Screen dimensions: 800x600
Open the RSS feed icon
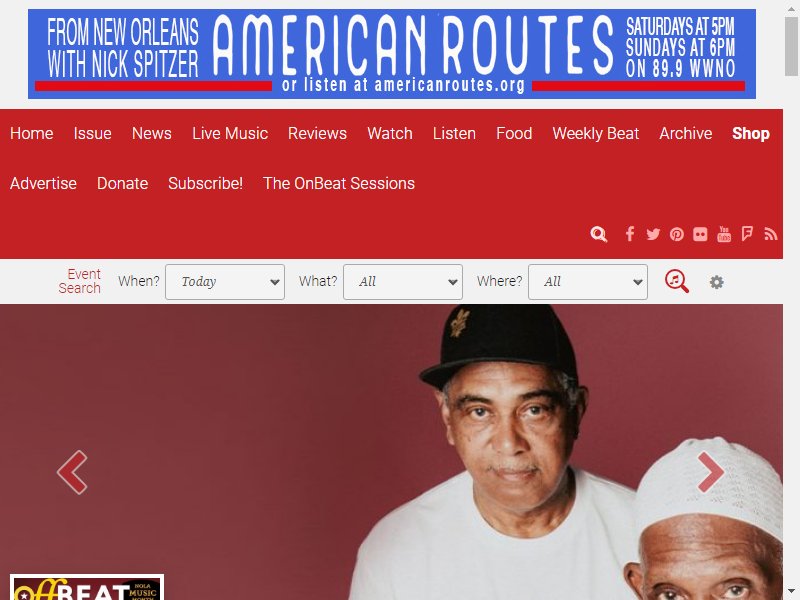771,234
